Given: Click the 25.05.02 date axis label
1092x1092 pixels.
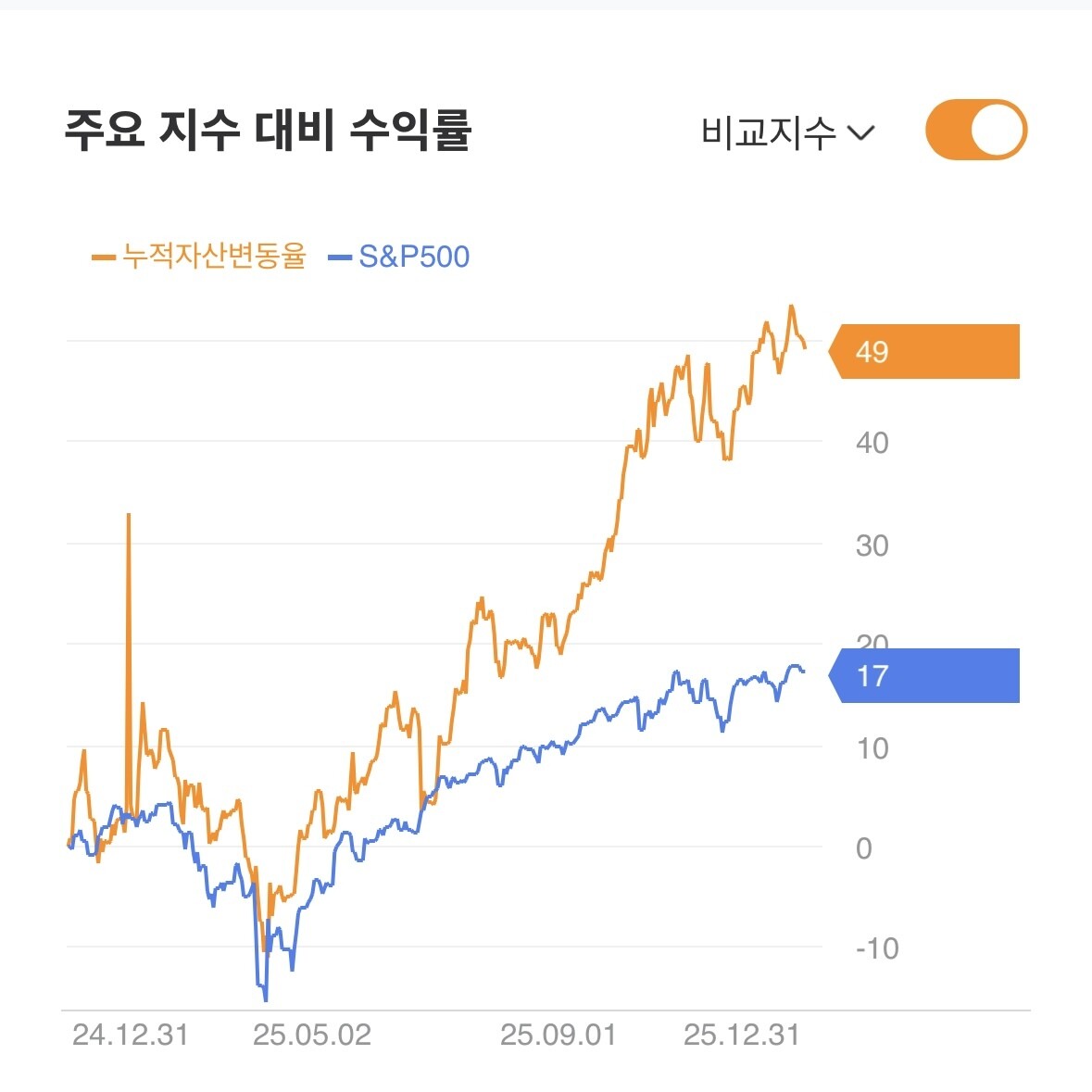Looking at the screenshot, I should pyautogui.click(x=312, y=1035).
